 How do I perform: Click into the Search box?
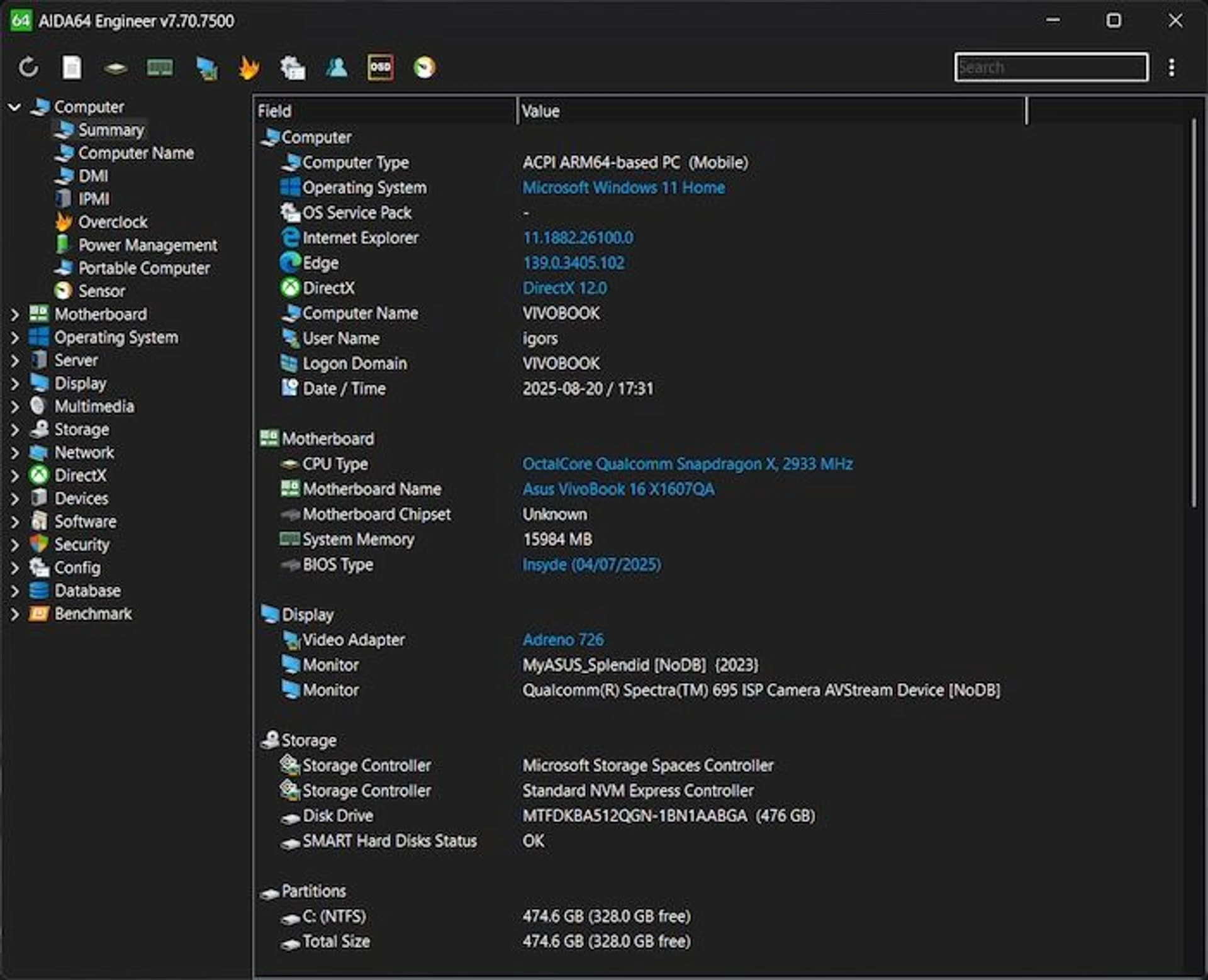(x=1051, y=67)
